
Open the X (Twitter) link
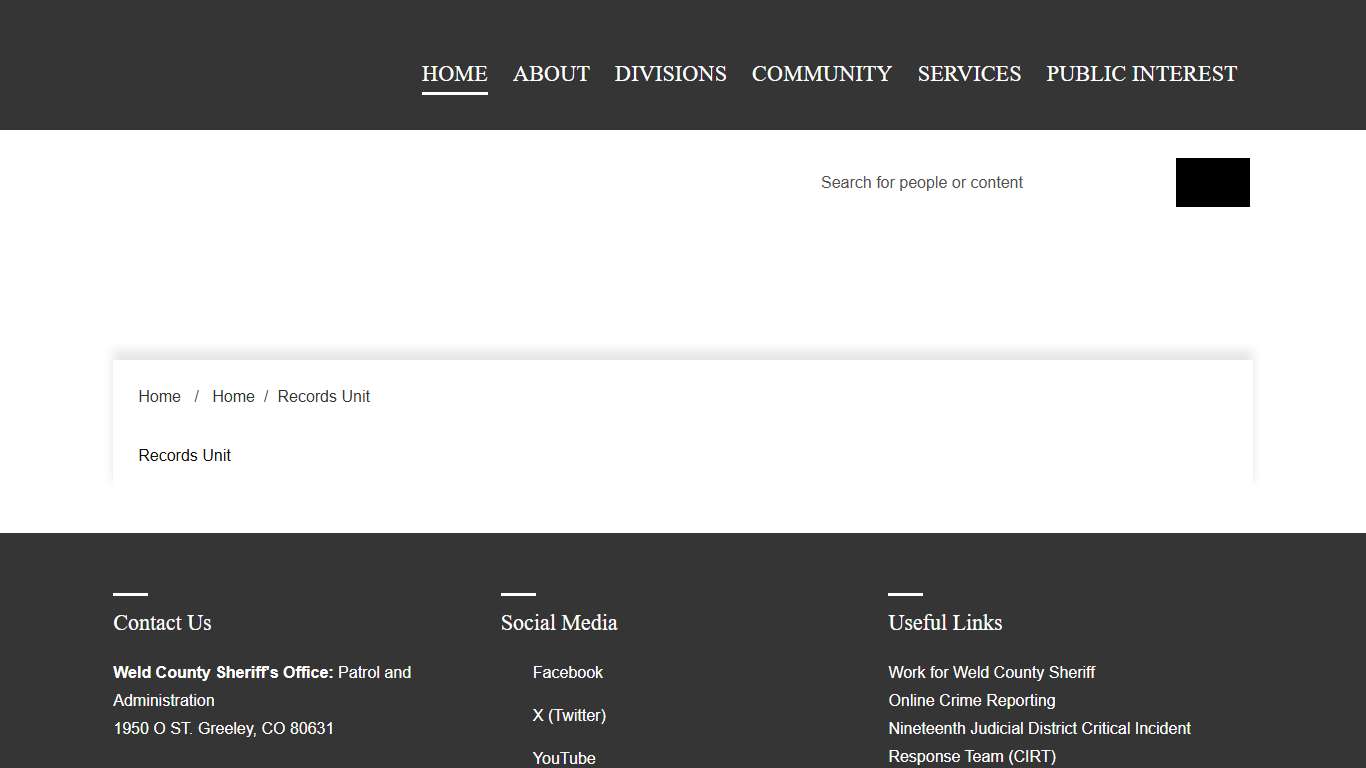(569, 715)
